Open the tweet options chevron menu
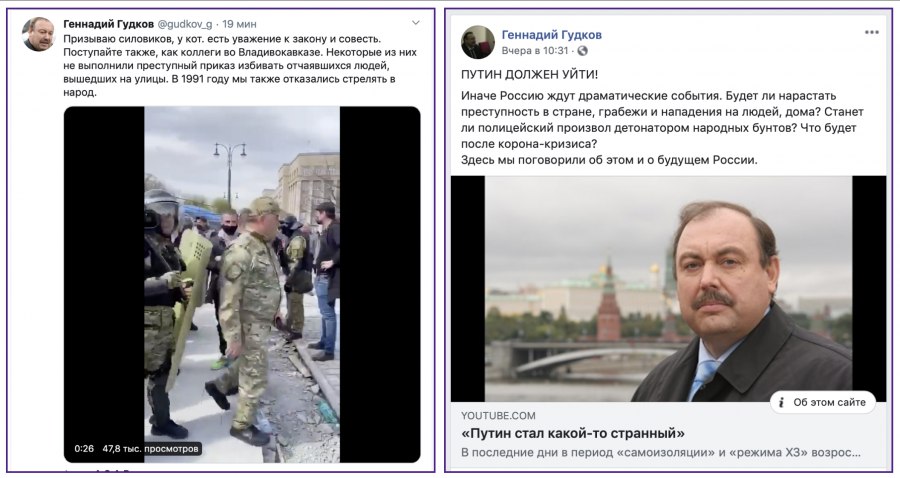Viewport: 900px width, 478px height. pyautogui.click(x=416, y=23)
